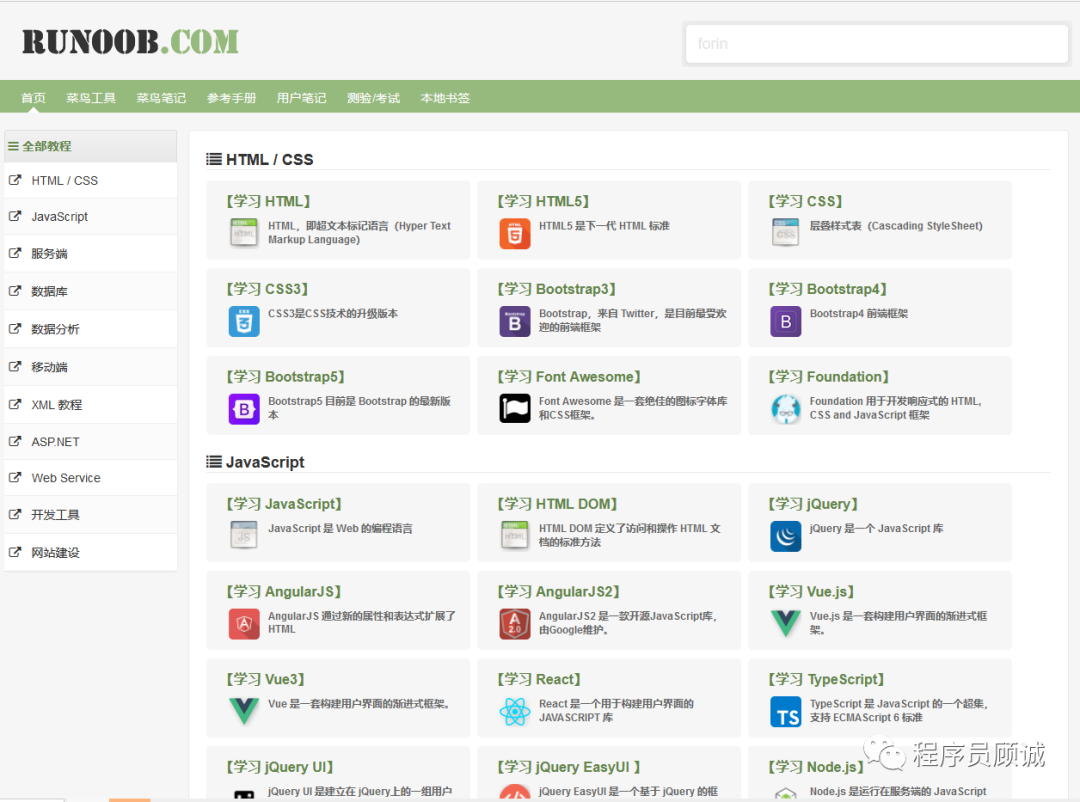This screenshot has width=1080, height=802.
Task: Open the 【学习 jQuery UI】 tutorial title
Action: pos(280,767)
